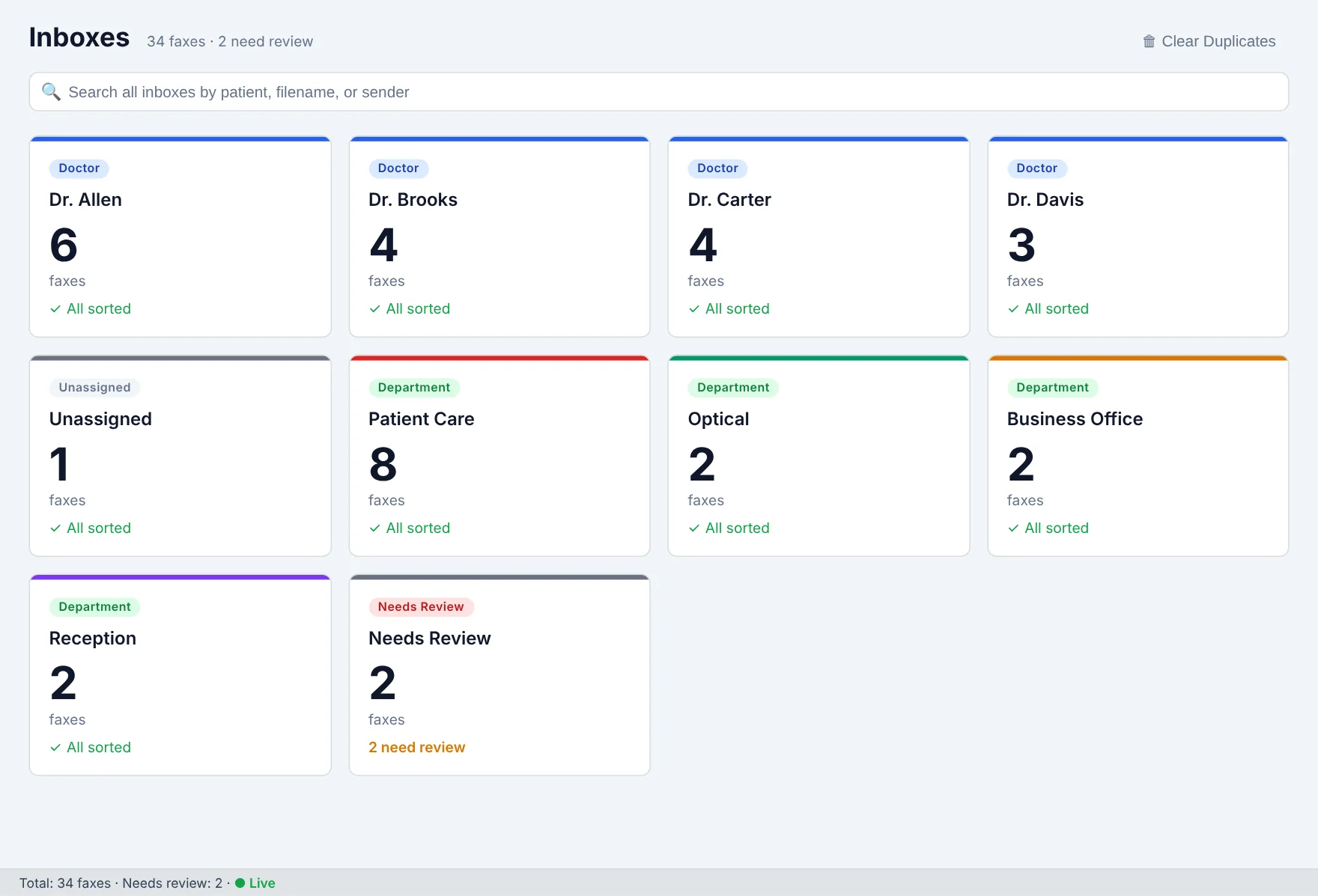Click the green Live status dot
The image size is (1318, 896).
pyautogui.click(x=240, y=883)
